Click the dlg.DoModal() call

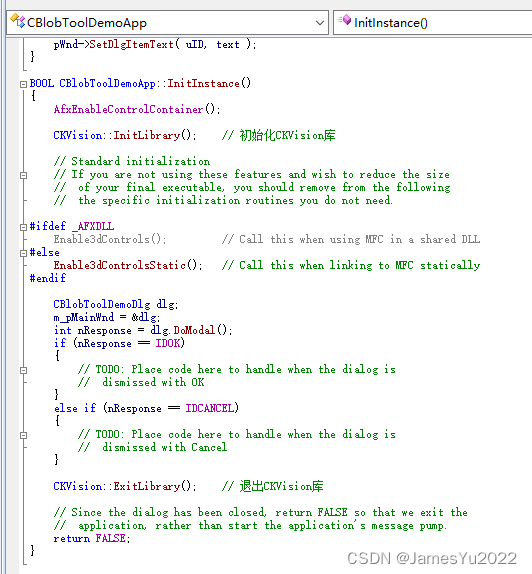(x=191, y=330)
